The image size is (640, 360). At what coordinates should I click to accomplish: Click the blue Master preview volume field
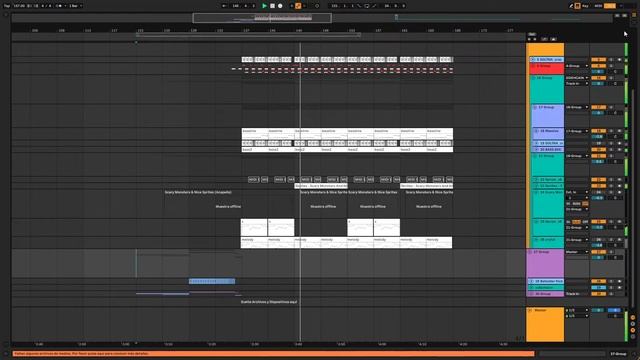coord(614,310)
